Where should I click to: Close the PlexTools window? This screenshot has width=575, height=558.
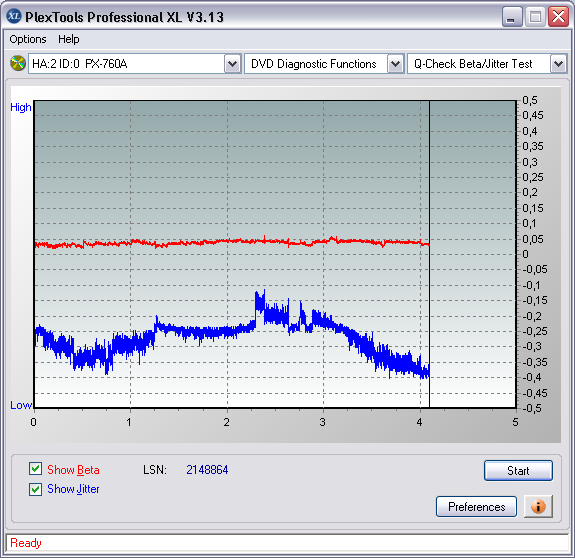tap(558, 16)
